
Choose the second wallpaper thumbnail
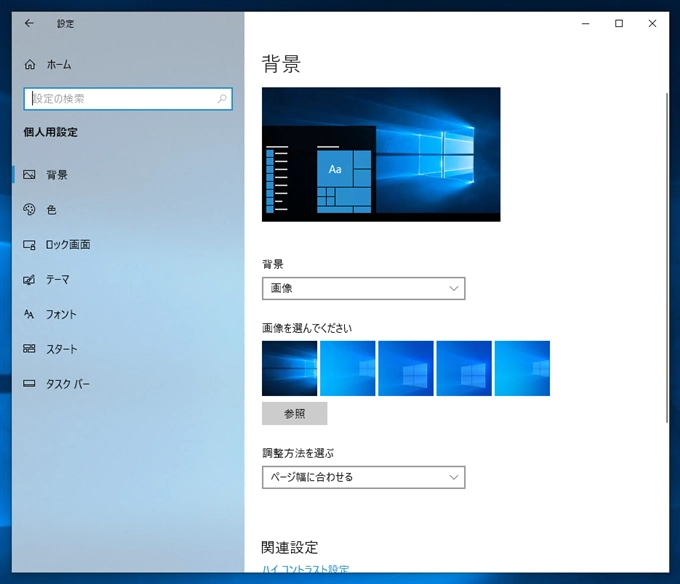click(x=347, y=368)
